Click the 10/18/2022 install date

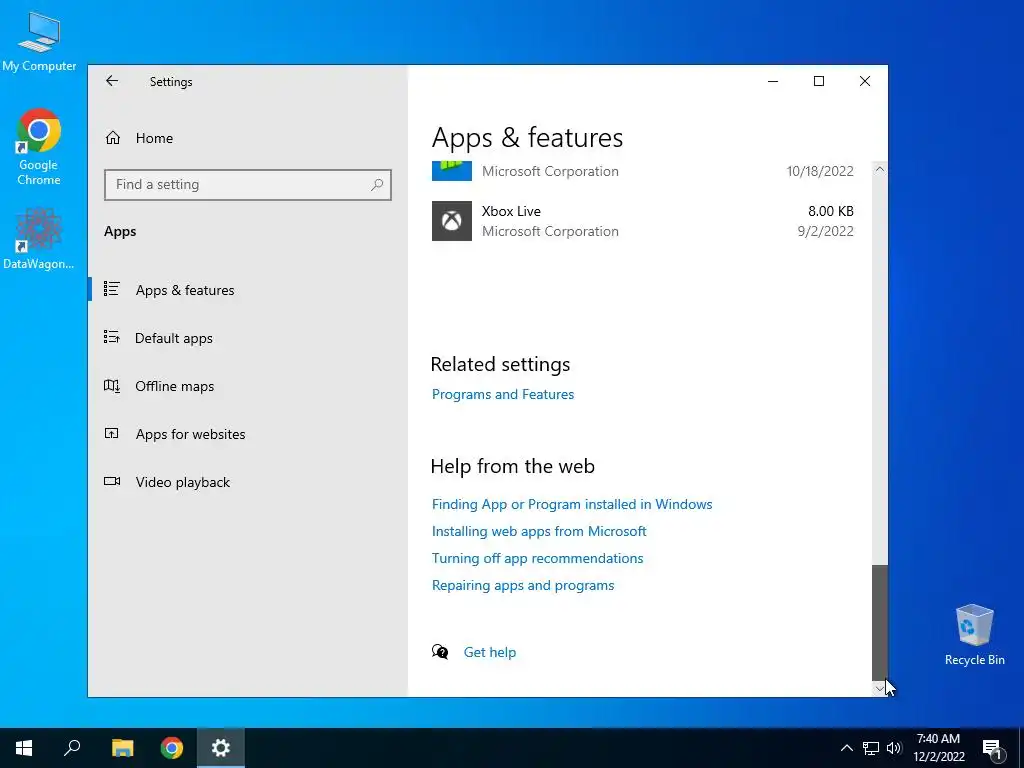[x=820, y=171]
